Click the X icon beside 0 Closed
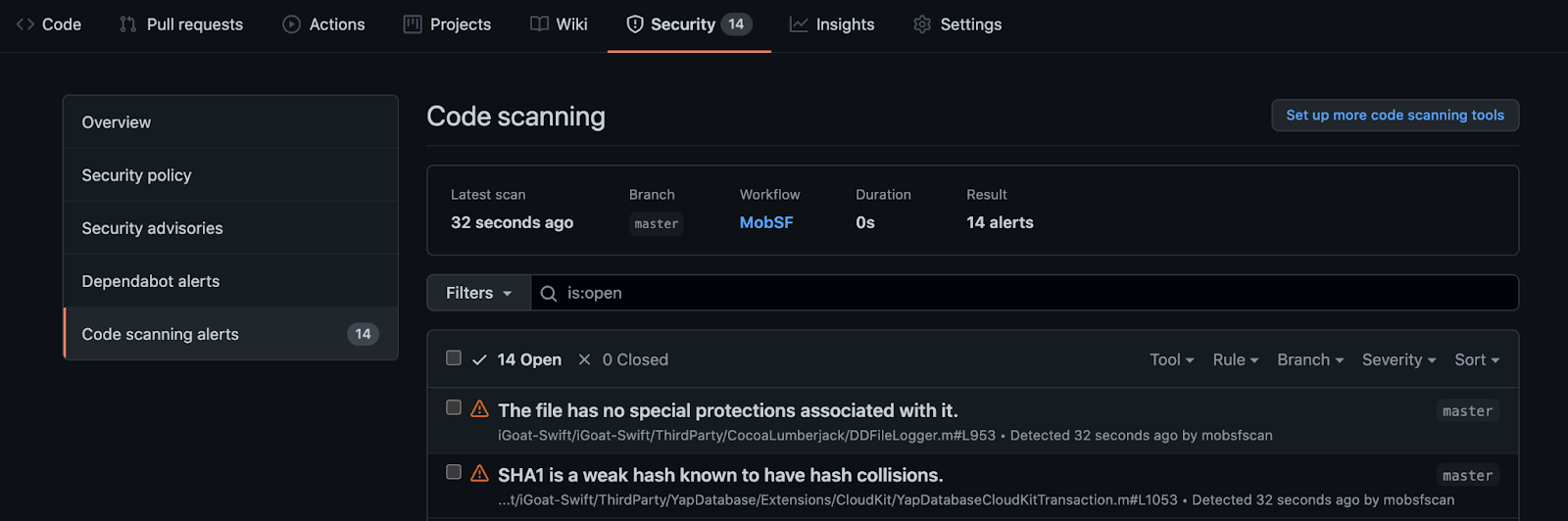The height and width of the screenshot is (521, 1568). pos(584,359)
